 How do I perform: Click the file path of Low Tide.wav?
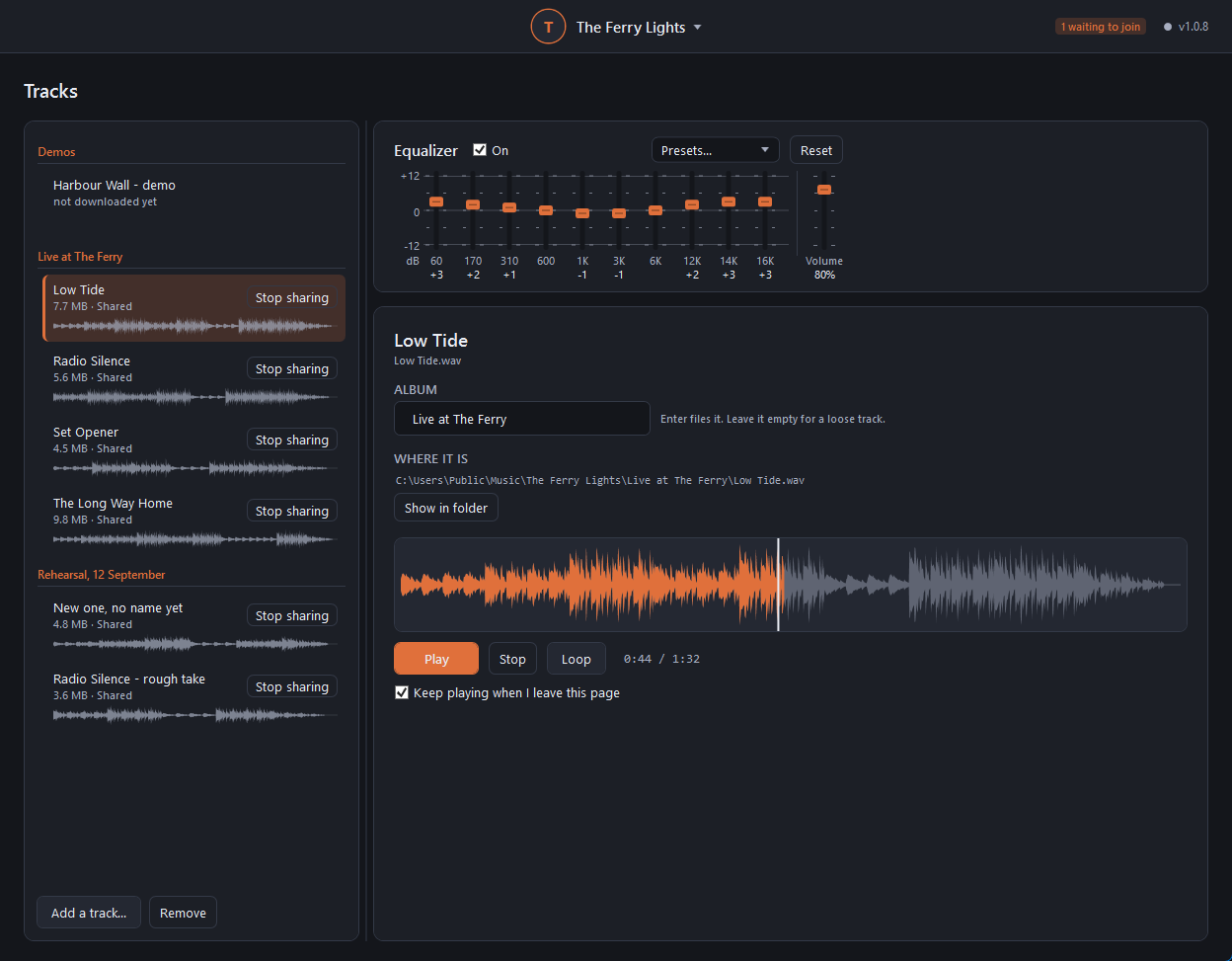[600, 480]
